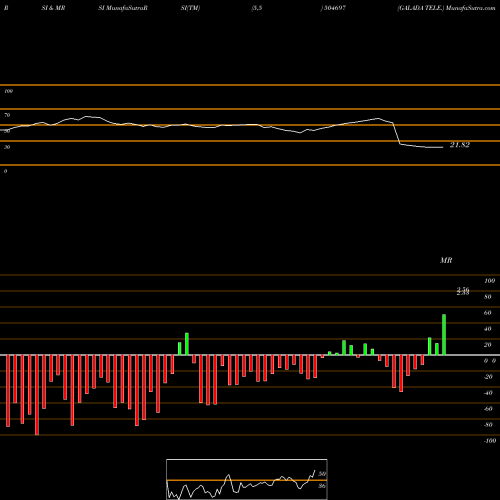Click the overlapping 2.56 value near MR axis
500x500 pixels.
point(463,291)
